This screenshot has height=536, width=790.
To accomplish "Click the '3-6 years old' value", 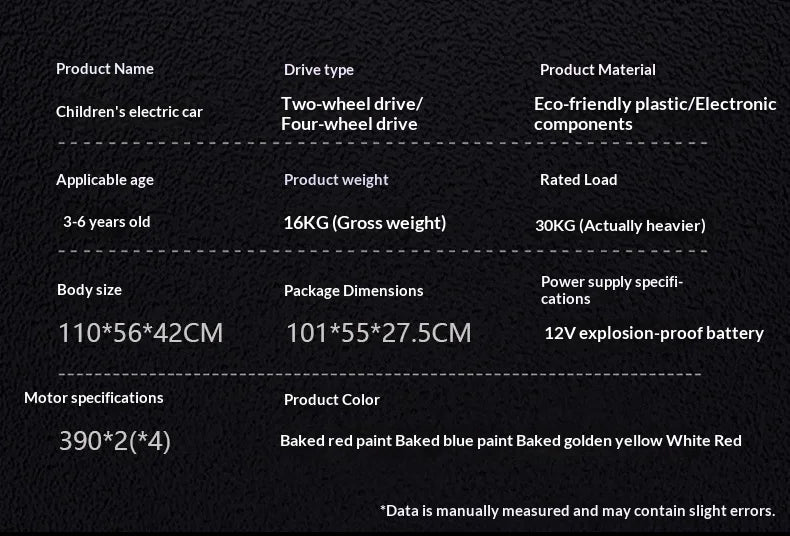I will 107,222.
